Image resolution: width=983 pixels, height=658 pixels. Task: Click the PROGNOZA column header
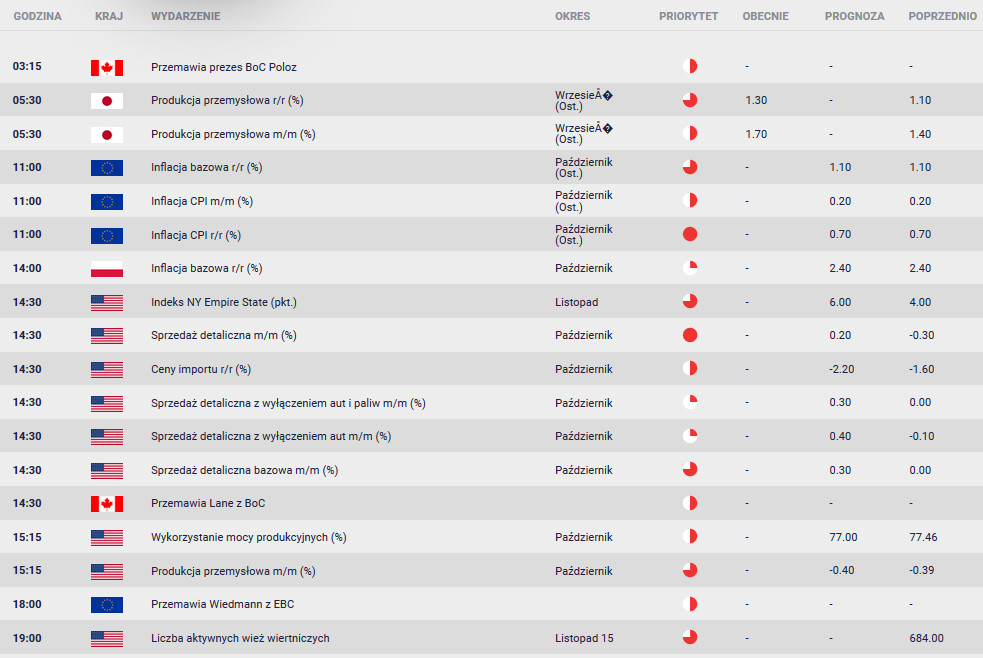coord(854,16)
